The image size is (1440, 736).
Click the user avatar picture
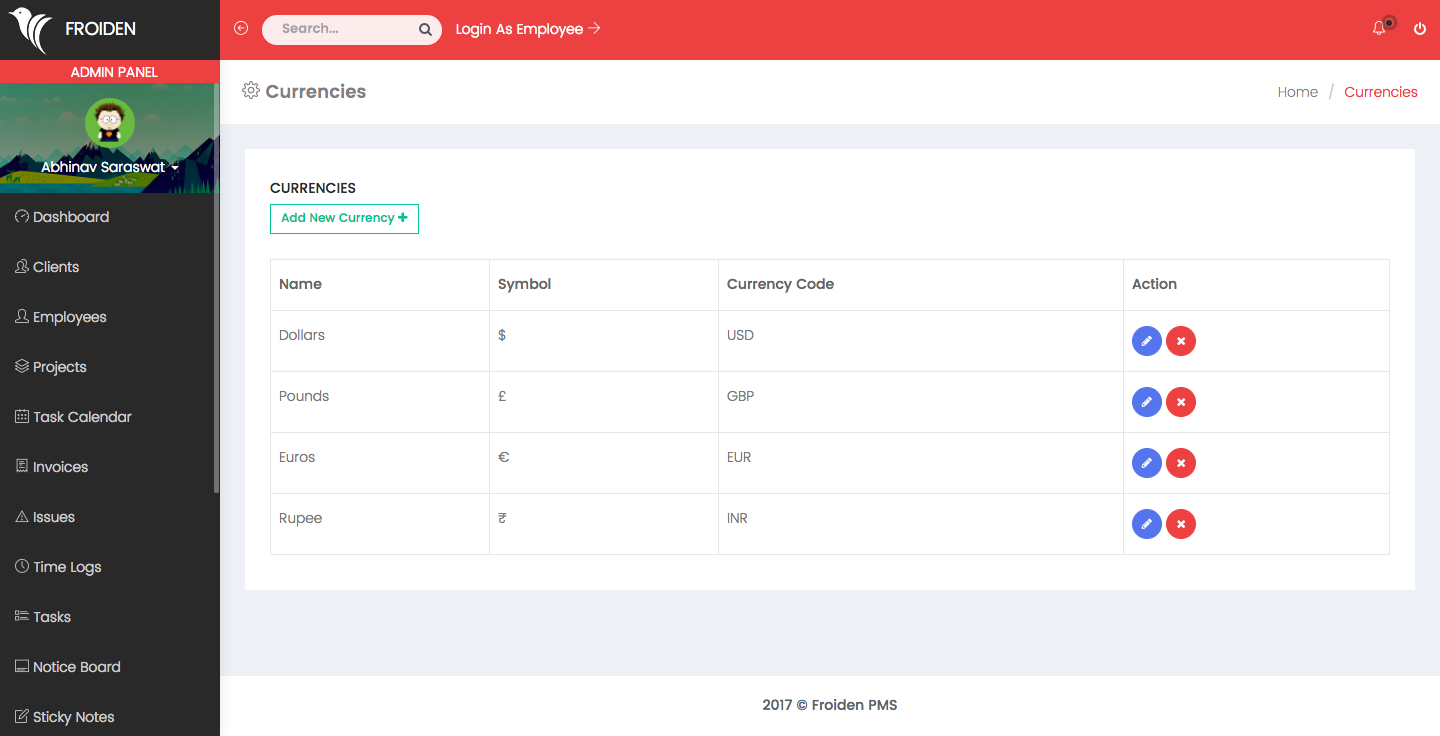pyautogui.click(x=110, y=123)
